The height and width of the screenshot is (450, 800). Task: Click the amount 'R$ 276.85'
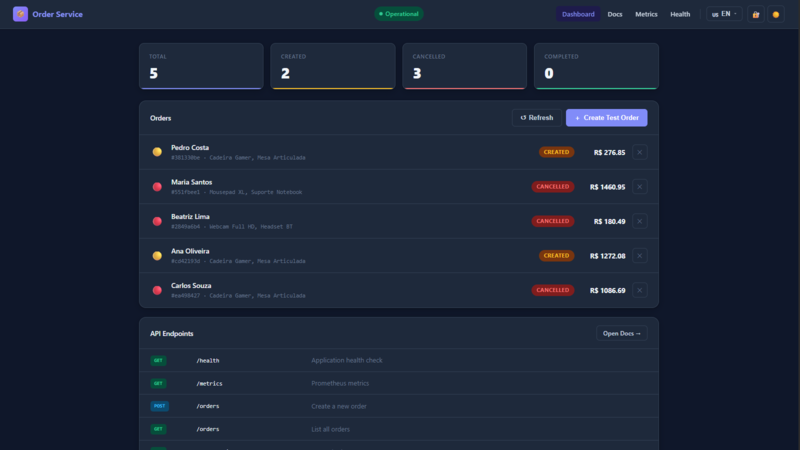tap(609, 153)
